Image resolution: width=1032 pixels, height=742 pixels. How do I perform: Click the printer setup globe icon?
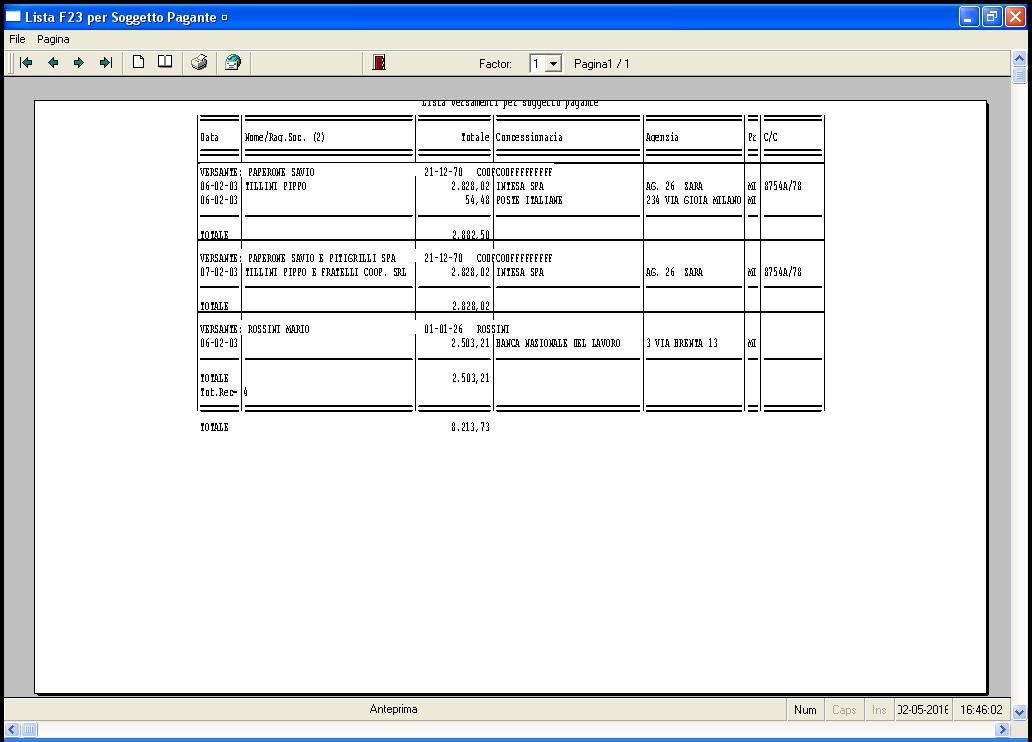tap(233, 63)
